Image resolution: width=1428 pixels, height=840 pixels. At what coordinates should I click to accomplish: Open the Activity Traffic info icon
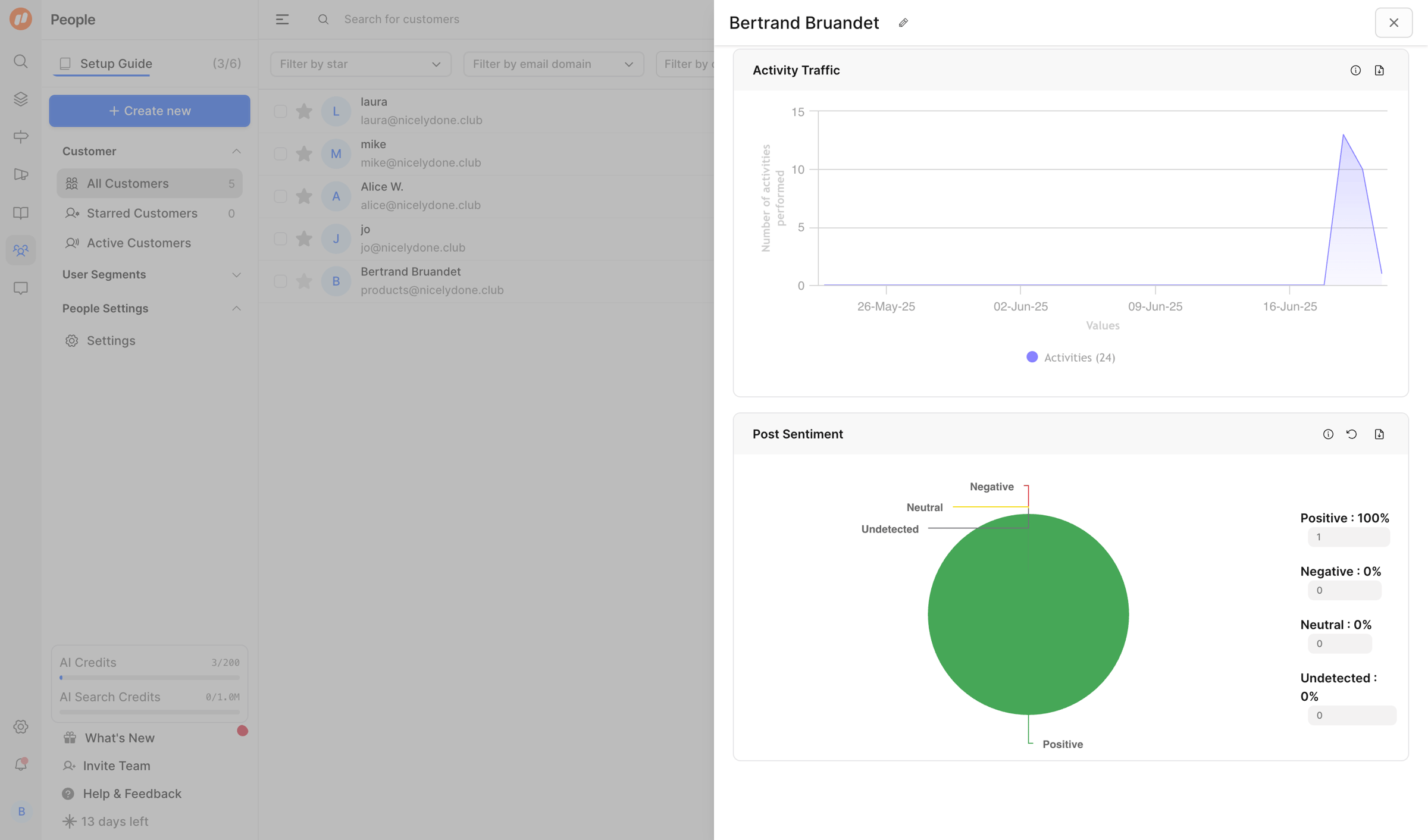1355,70
